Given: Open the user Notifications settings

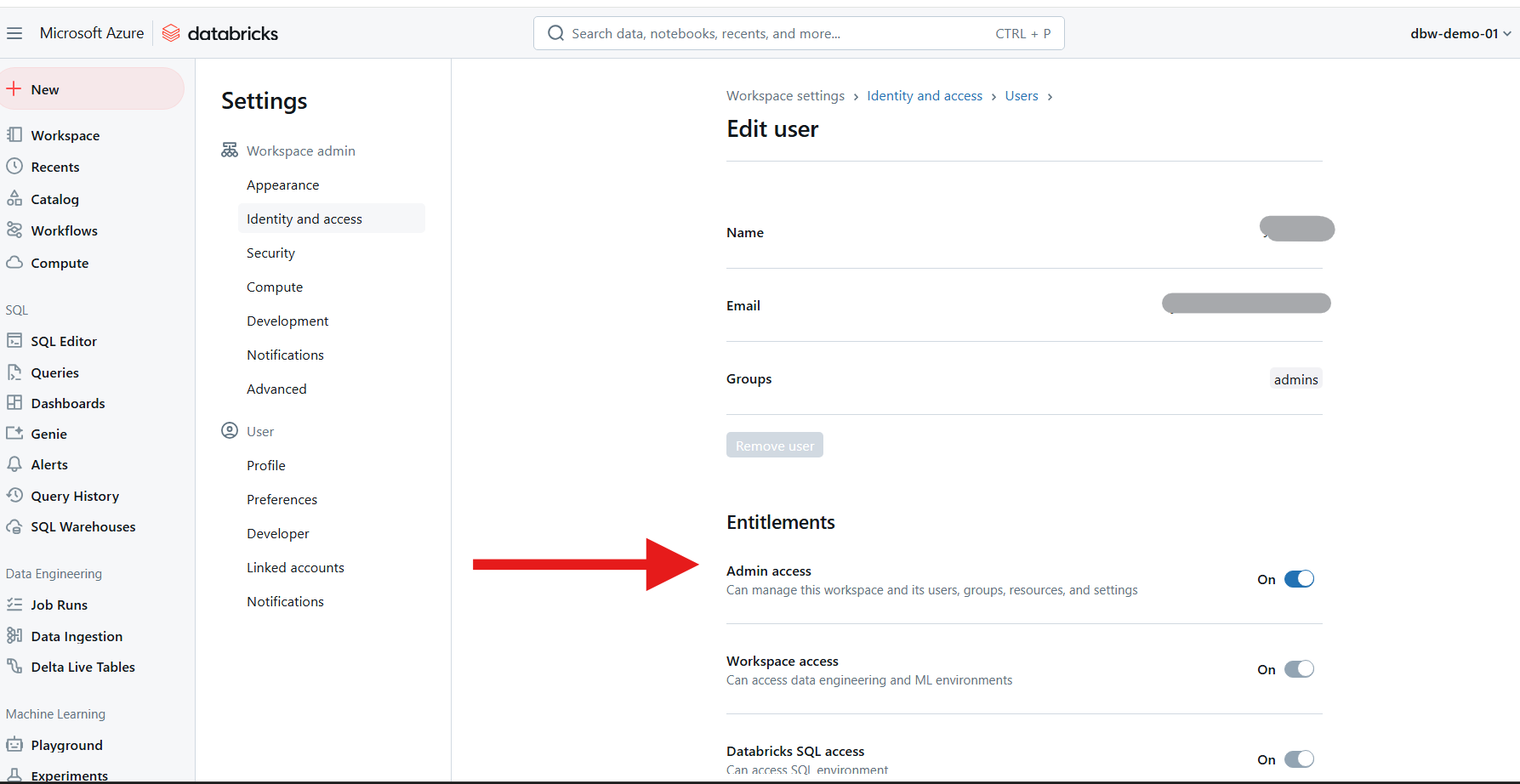Looking at the screenshot, I should point(285,601).
